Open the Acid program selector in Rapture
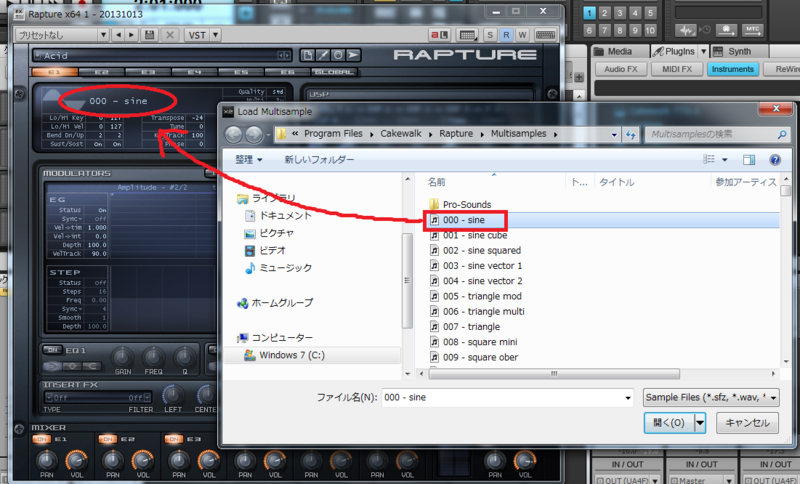The height and width of the screenshot is (484, 800). point(162,55)
